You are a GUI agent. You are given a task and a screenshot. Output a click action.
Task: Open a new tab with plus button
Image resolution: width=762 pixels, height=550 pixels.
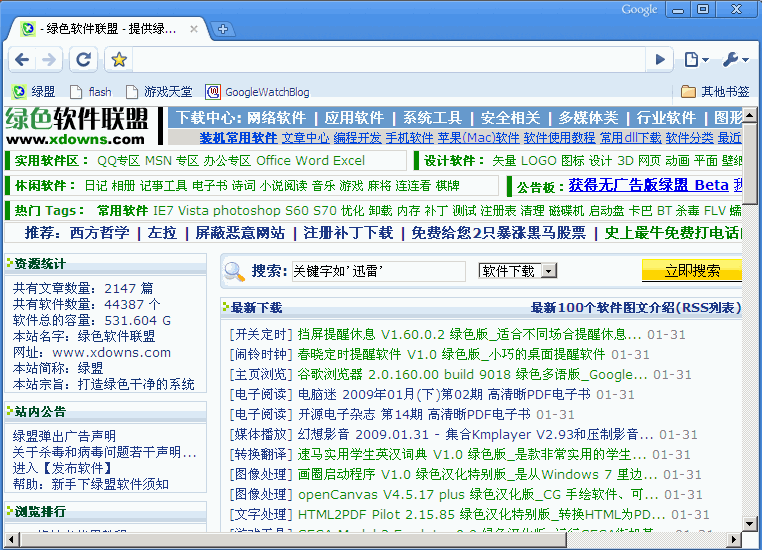click(223, 29)
